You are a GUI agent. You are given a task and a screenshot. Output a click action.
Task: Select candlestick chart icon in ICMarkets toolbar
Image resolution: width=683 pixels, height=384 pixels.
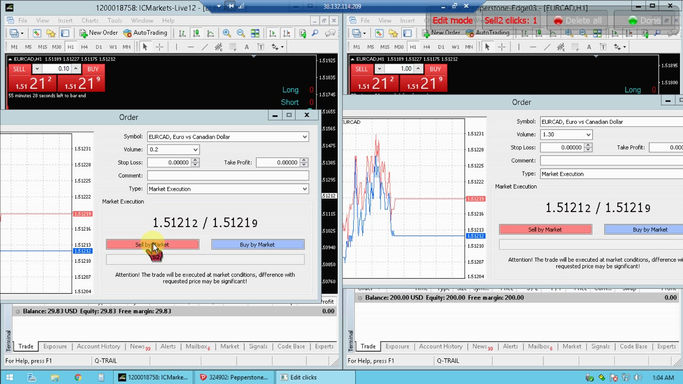click(x=196, y=33)
